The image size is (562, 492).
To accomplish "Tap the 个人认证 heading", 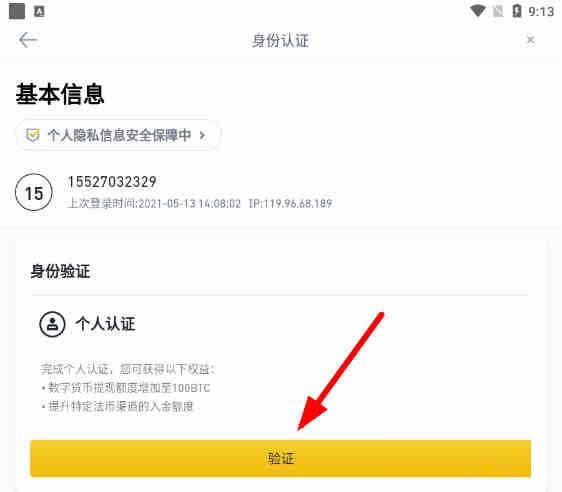I will (x=105, y=324).
